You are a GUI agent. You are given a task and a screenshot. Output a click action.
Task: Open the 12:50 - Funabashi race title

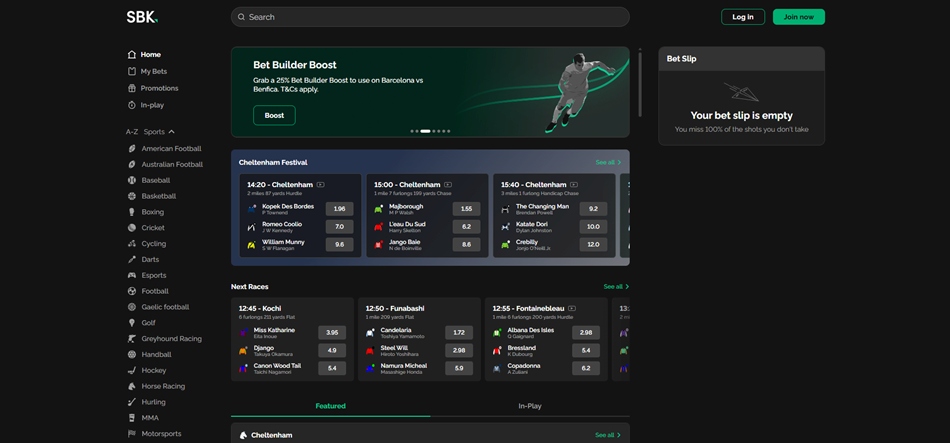(x=395, y=308)
